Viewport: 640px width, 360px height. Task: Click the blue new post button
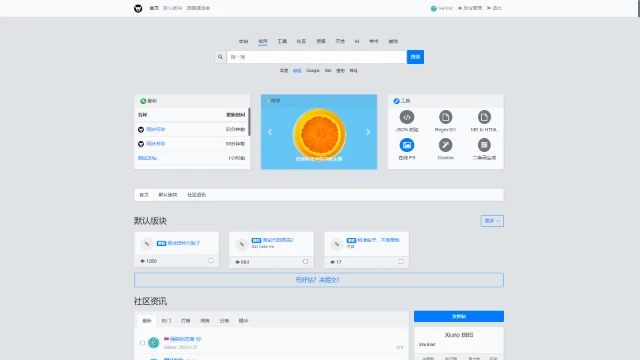pyautogui.click(x=459, y=316)
